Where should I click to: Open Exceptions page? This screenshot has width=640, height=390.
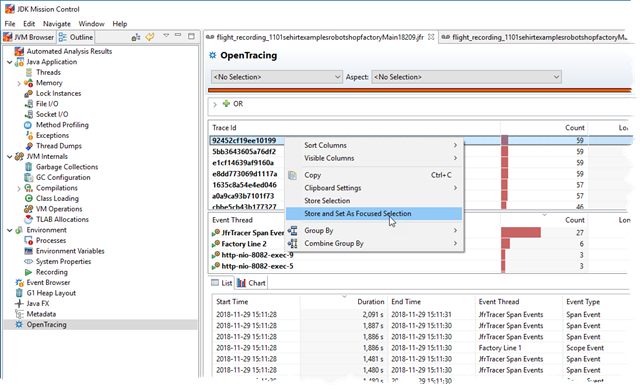pos(52,135)
